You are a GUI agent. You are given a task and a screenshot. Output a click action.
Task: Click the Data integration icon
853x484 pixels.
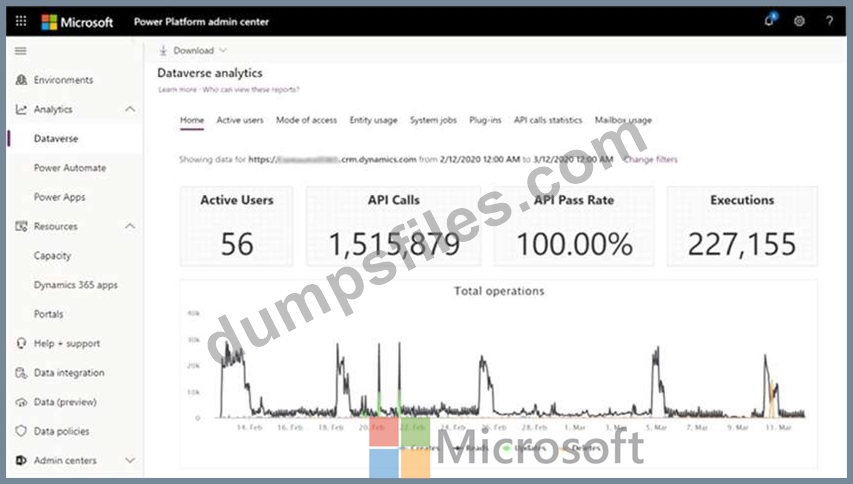pyautogui.click(x=21, y=373)
